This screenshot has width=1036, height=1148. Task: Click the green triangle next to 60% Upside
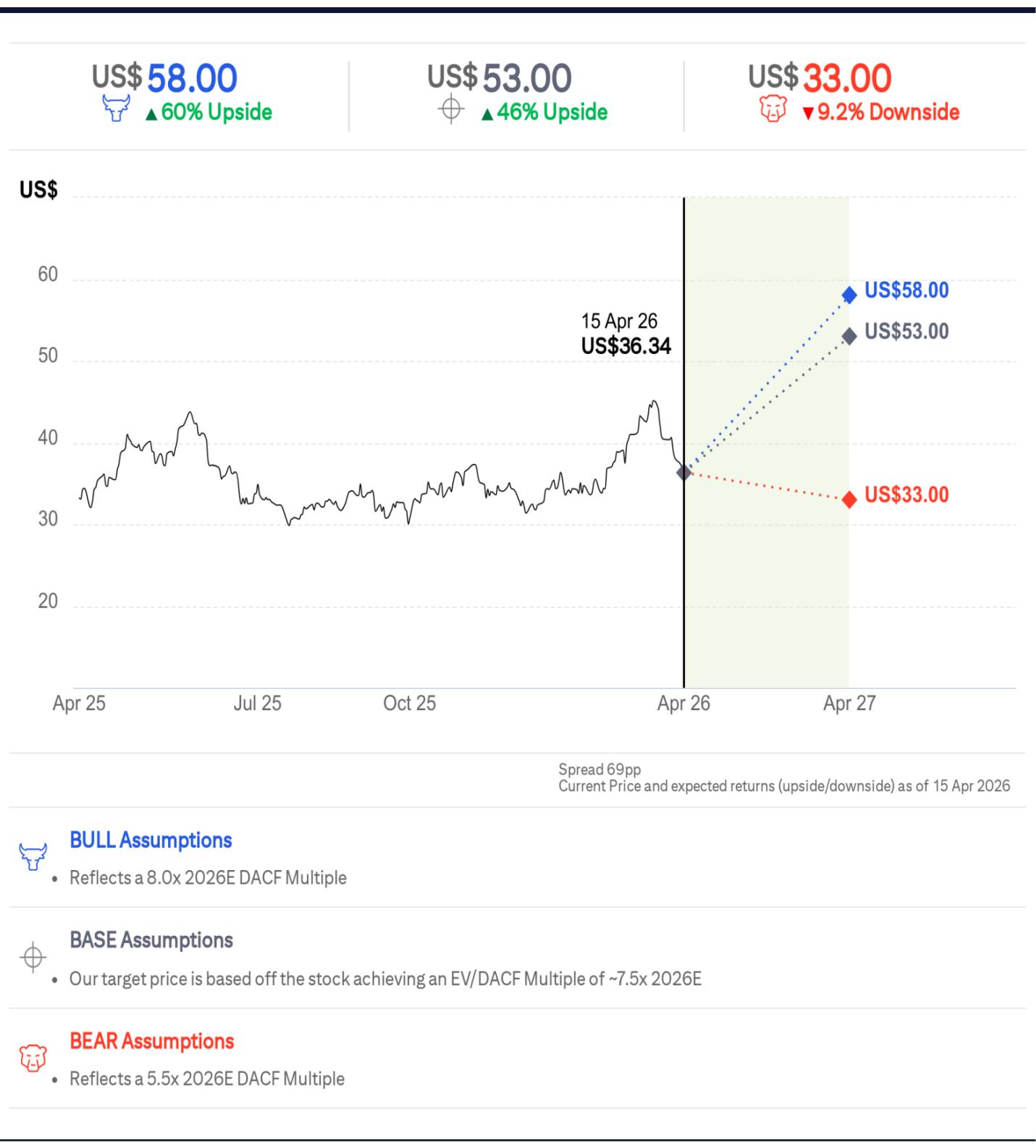point(151,114)
